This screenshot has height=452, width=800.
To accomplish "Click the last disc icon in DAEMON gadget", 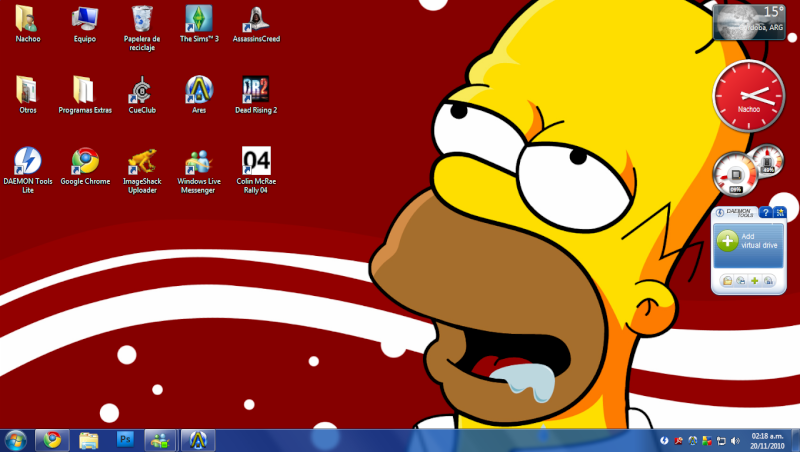I will [768, 281].
